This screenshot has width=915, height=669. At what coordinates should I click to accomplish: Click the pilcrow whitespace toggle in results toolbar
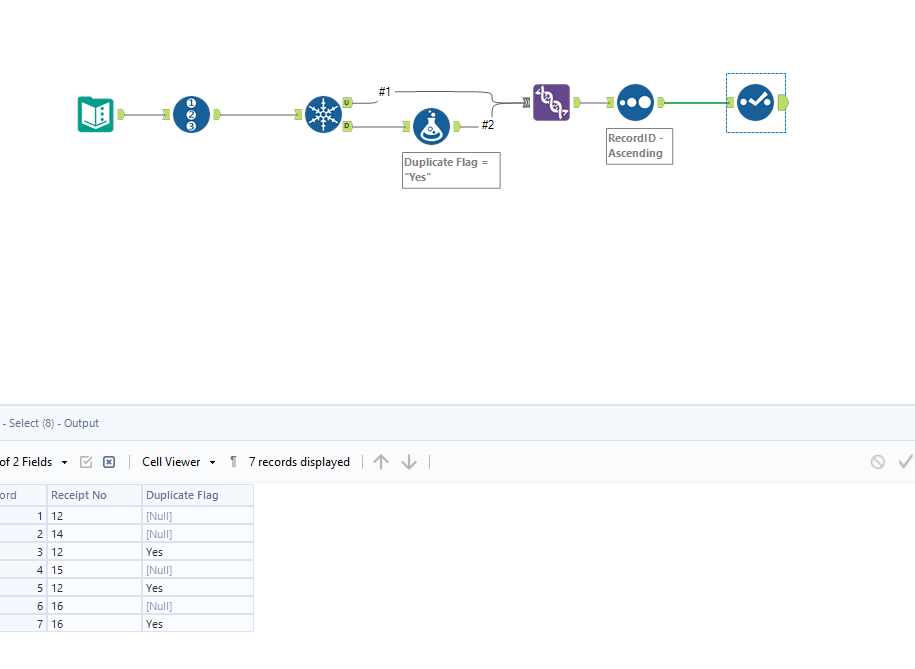click(x=232, y=461)
